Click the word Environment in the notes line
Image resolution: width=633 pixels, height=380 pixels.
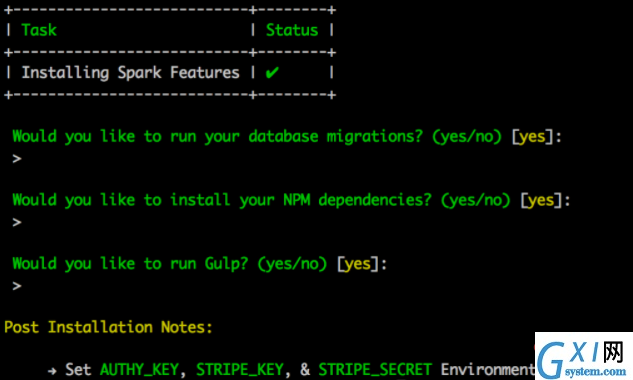click(488, 370)
